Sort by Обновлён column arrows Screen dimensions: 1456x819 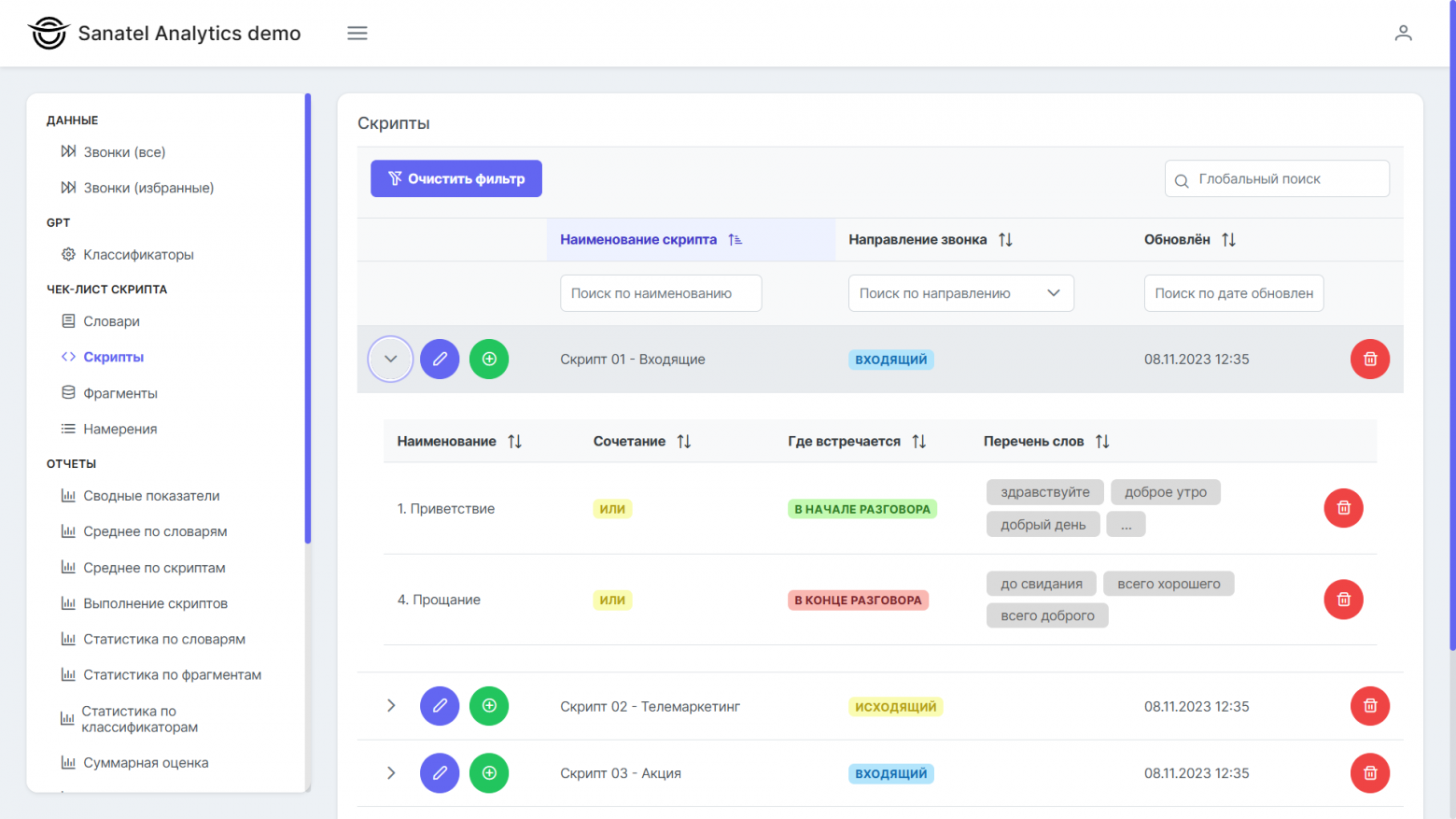tap(1228, 240)
